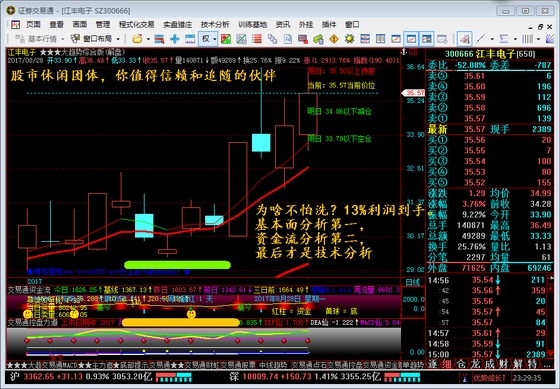Image resolution: width=560 pixels, height=389 pixels.
Task: Select the diagonal line drawing tool
Action: tap(481, 39)
